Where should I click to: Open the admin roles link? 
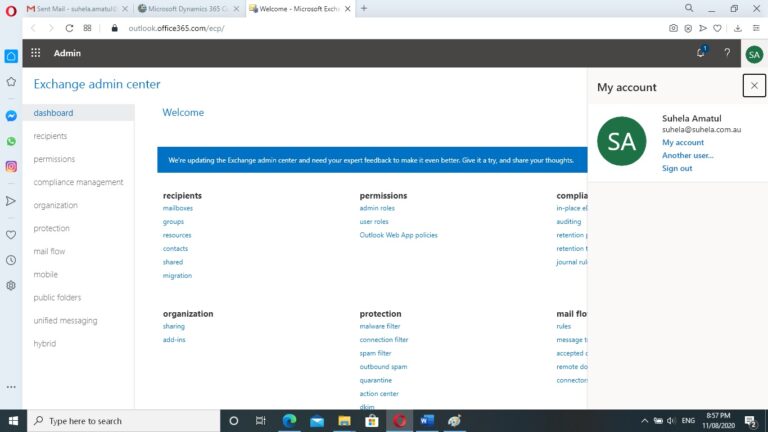(377, 208)
